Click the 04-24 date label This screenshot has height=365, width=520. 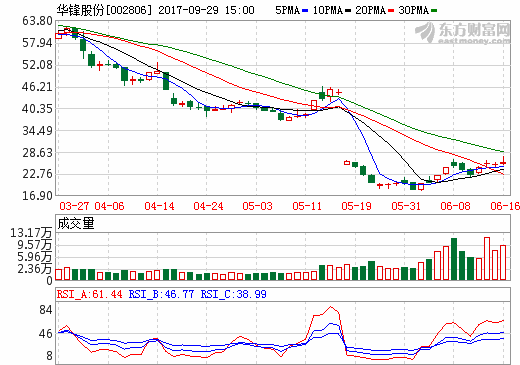point(208,206)
